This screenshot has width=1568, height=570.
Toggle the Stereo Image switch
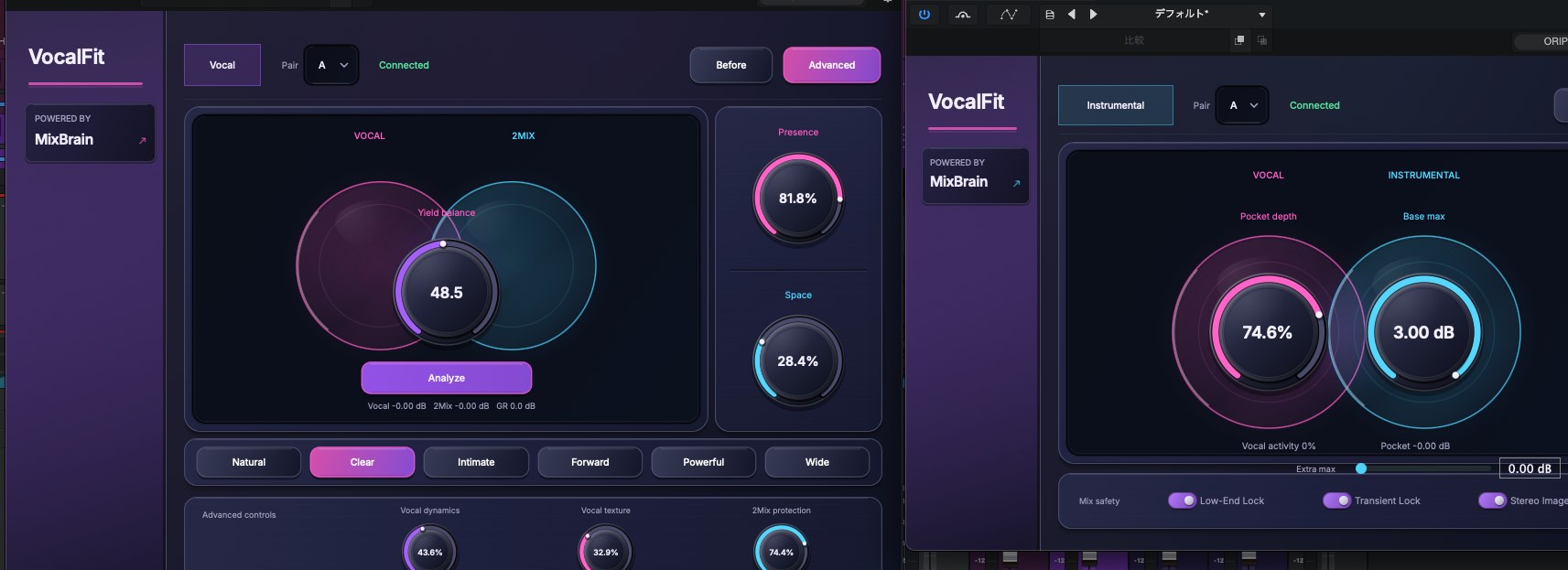(1492, 500)
